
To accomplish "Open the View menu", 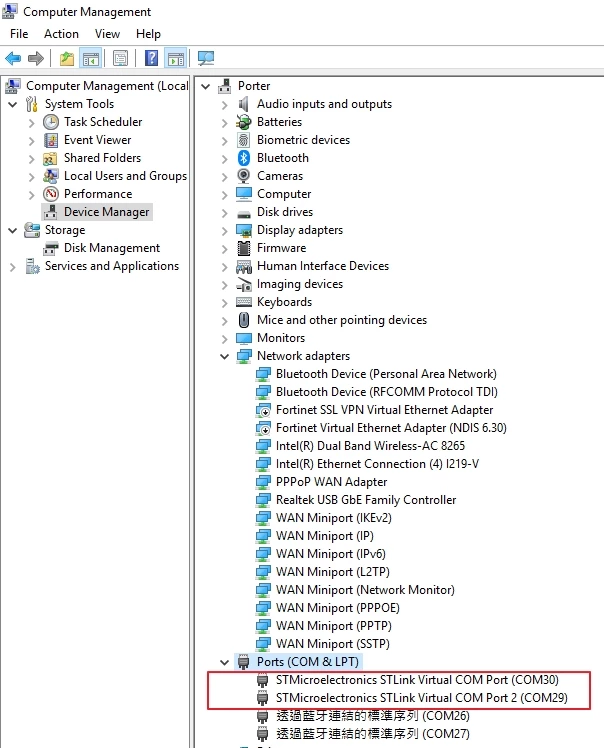I will (x=107, y=34).
